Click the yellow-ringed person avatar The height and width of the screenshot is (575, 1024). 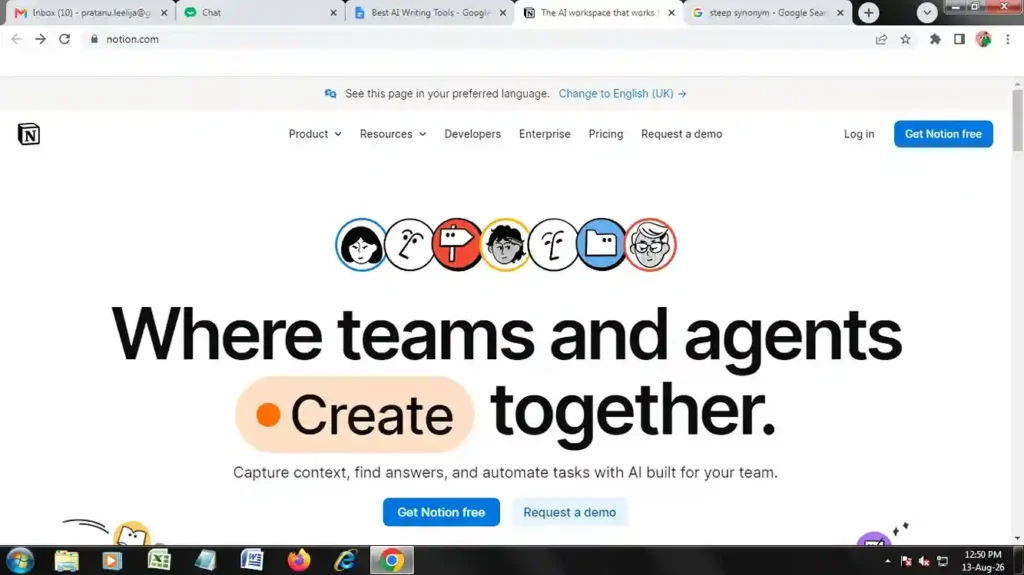pos(505,245)
